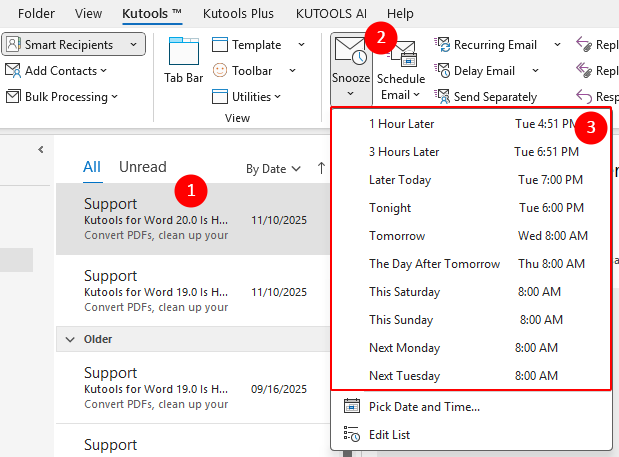Click the Delay Email icon

(442, 71)
